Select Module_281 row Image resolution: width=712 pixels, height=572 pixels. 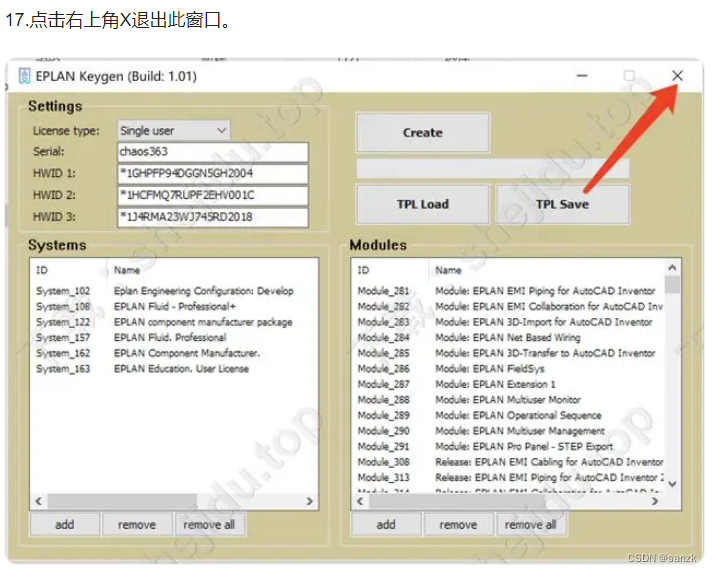(507, 291)
